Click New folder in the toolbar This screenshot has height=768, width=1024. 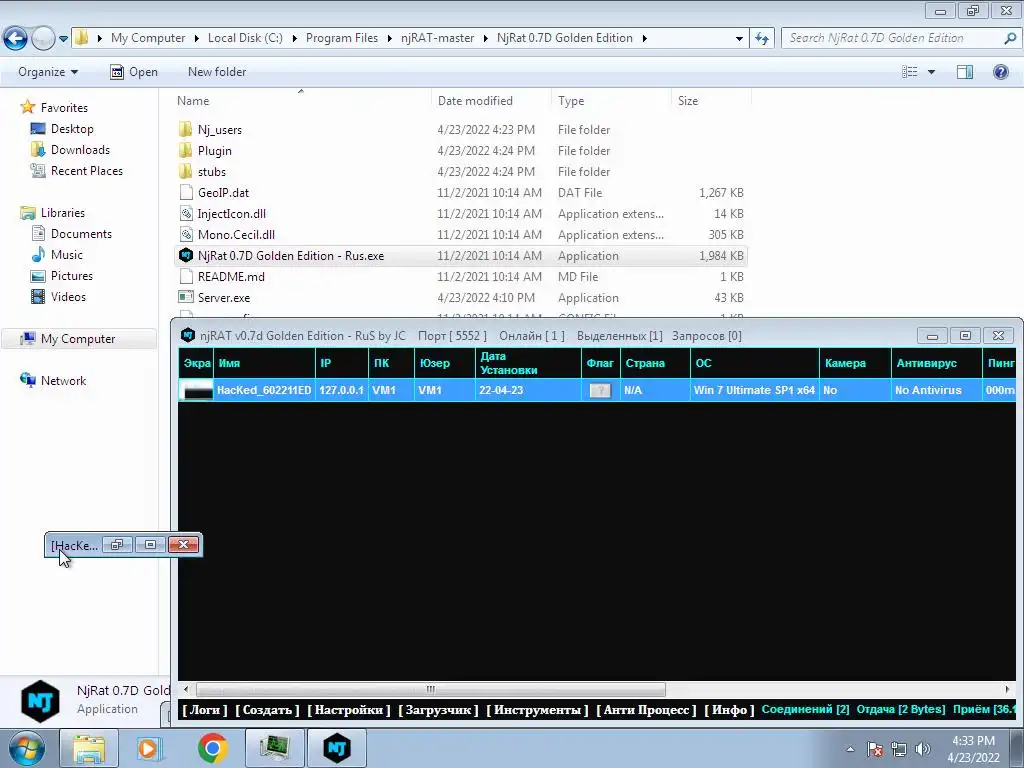point(217,72)
